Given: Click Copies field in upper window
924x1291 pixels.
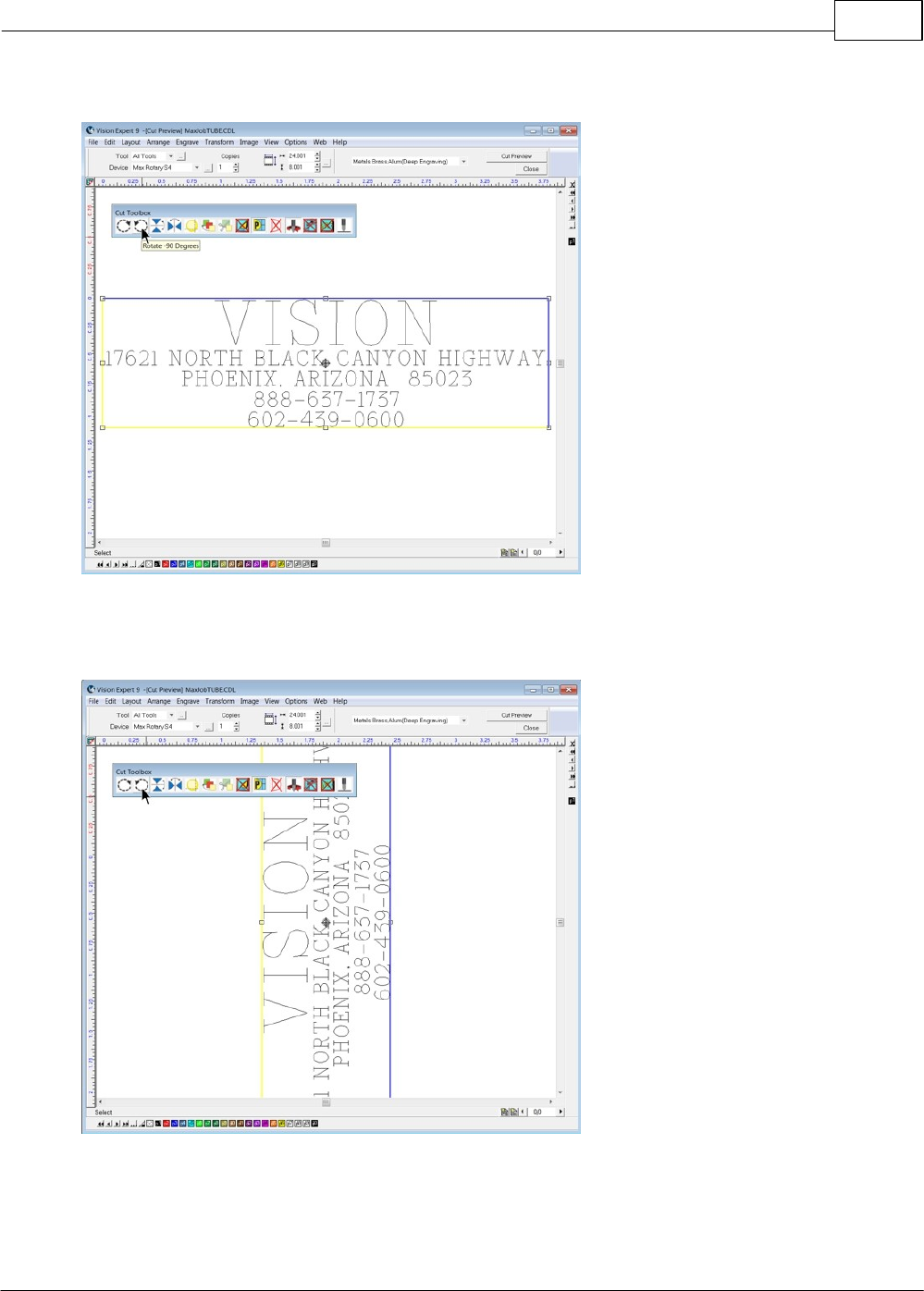Looking at the screenshot, I should pos(224,167).
